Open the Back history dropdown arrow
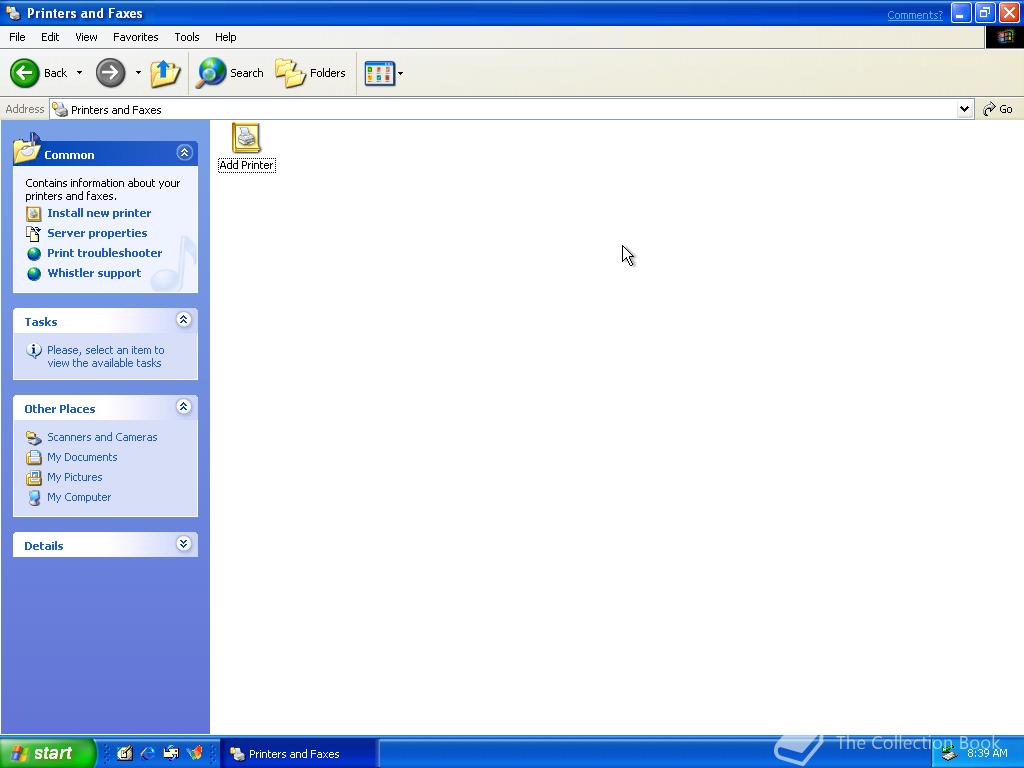Screen dimensions: 1024x768 (x=80, y=72)
